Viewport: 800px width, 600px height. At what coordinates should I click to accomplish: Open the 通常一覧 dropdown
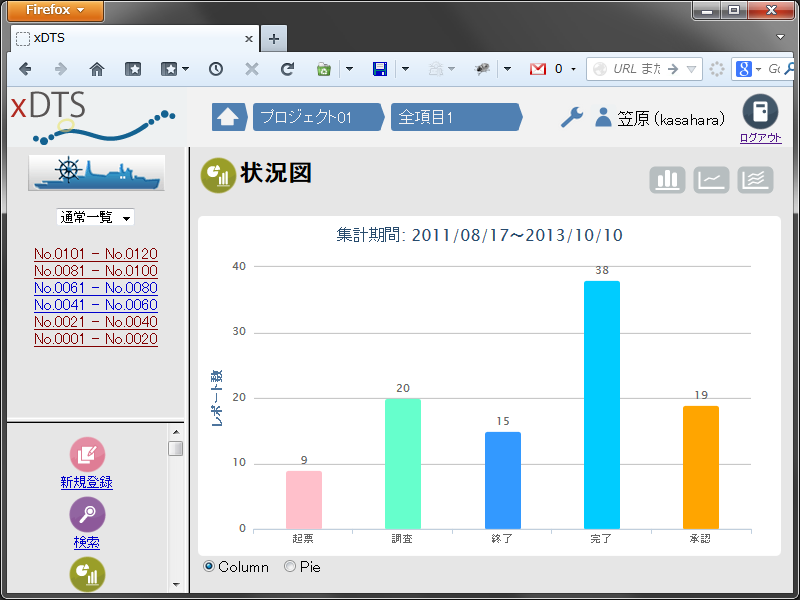[x=95, y=217]
